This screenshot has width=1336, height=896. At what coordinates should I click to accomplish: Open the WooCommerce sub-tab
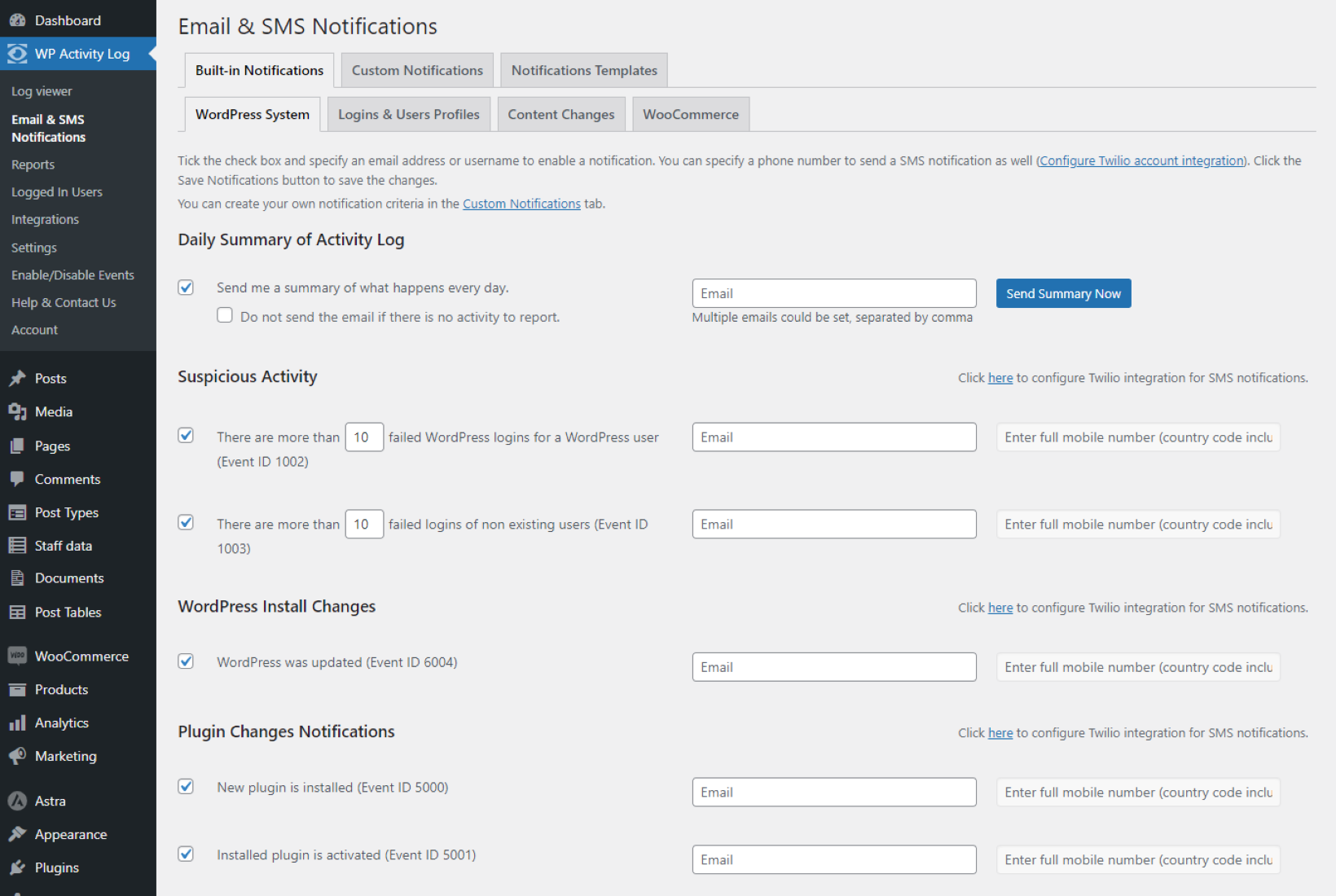click(x=691, y=115)
